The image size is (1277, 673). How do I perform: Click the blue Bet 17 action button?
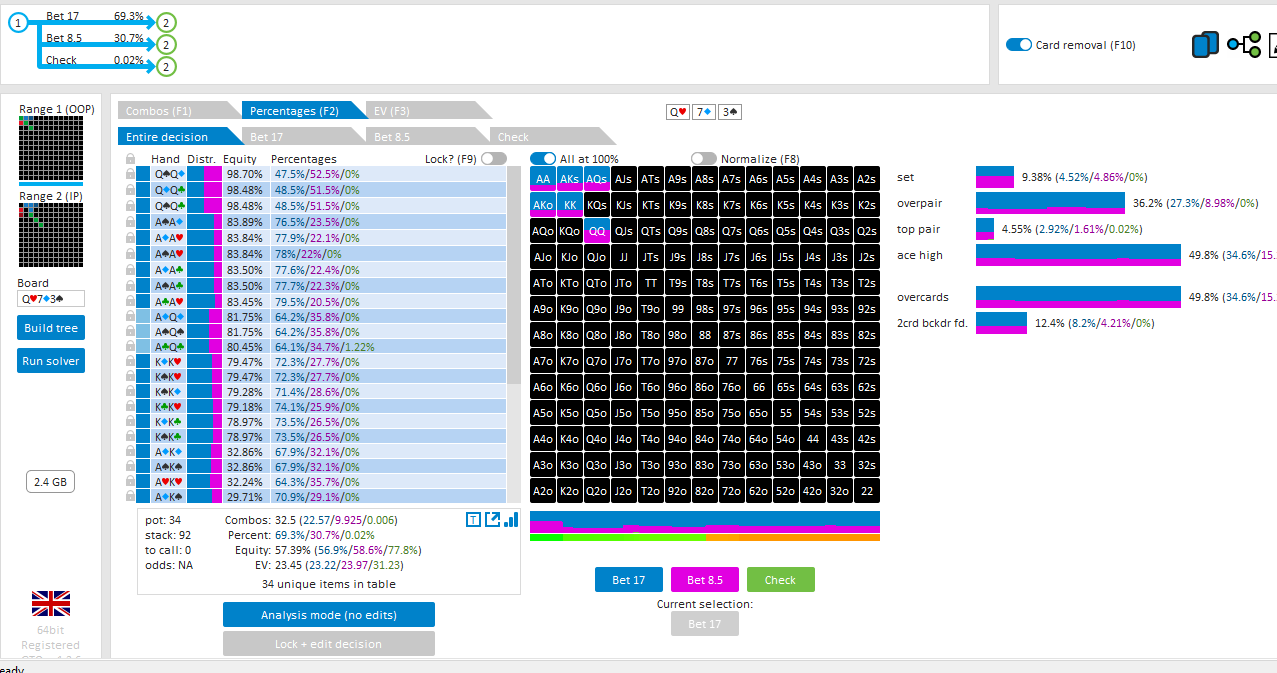click(628, 579)
